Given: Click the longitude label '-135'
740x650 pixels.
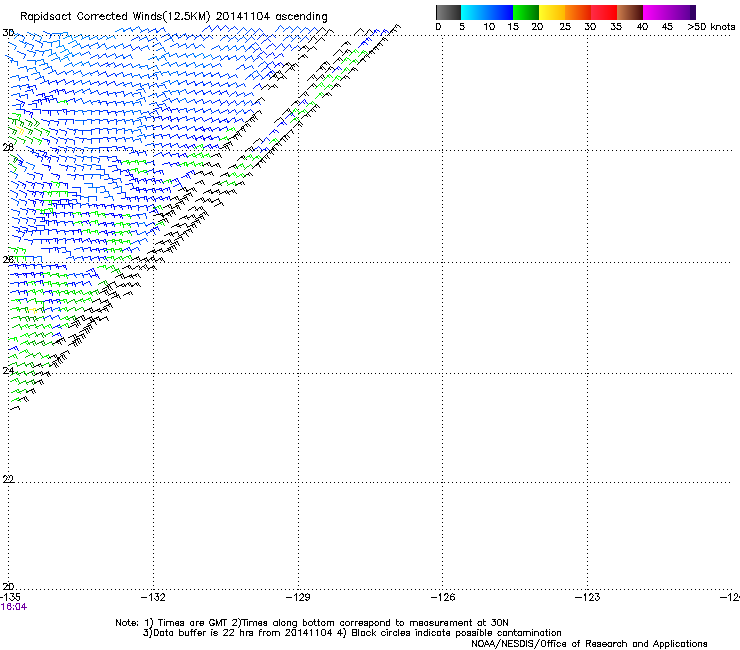Looking at the screenshot, I should [10, 597].
